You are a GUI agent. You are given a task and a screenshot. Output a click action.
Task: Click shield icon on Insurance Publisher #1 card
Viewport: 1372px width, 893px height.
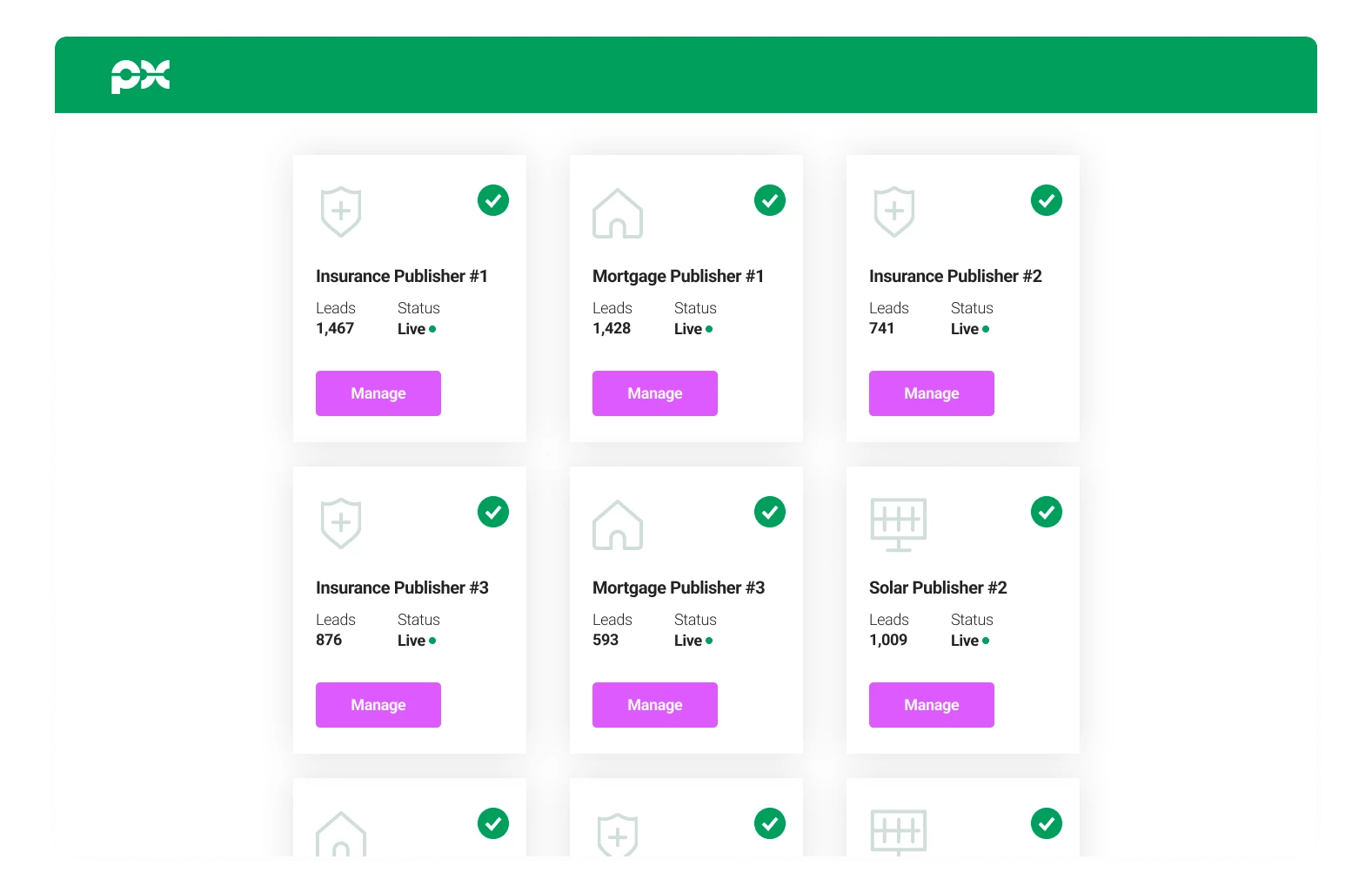341,211
